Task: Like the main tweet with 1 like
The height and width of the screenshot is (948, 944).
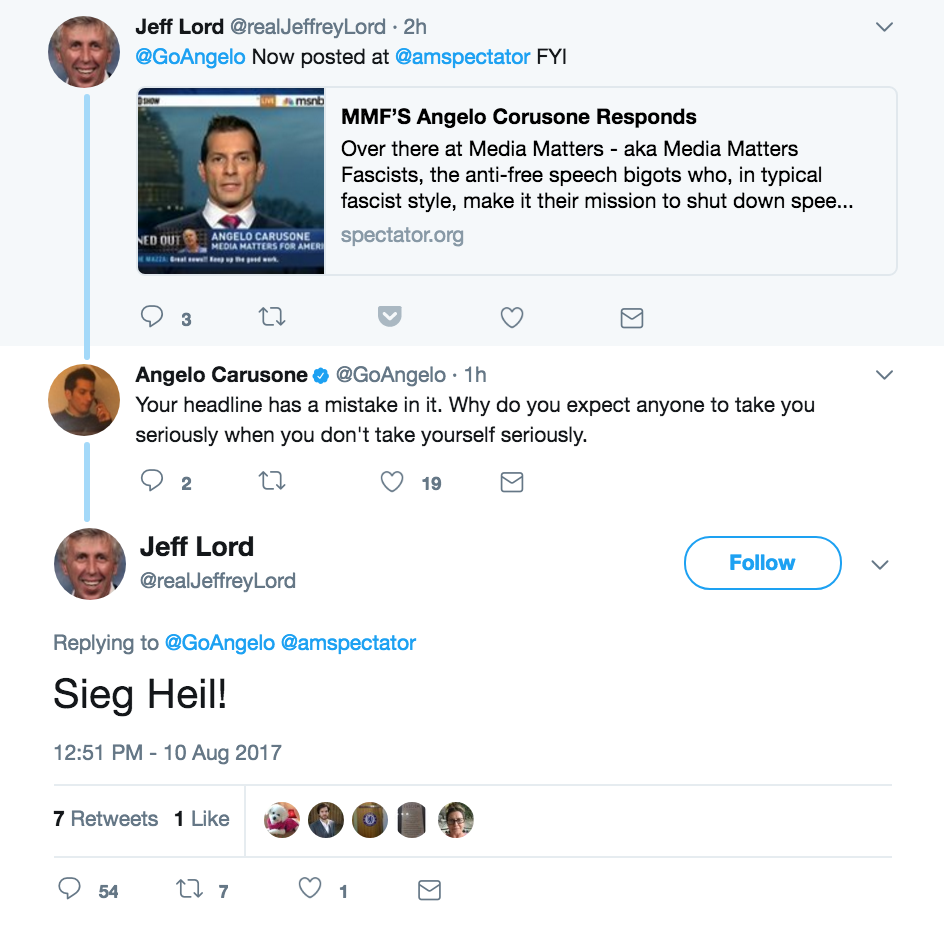Action: [x=310, y=888]
